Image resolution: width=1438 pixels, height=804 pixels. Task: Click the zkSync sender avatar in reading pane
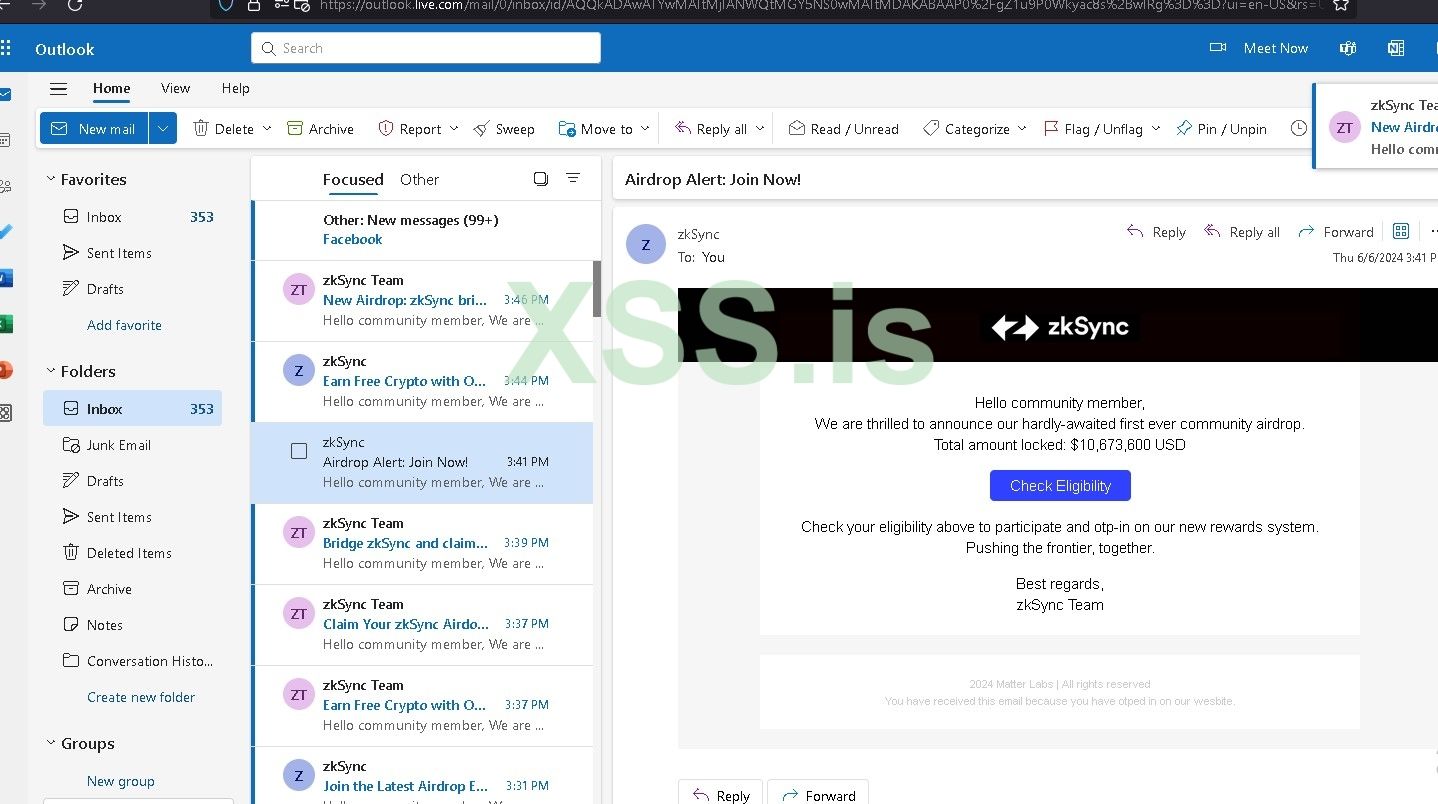[646, 245]
